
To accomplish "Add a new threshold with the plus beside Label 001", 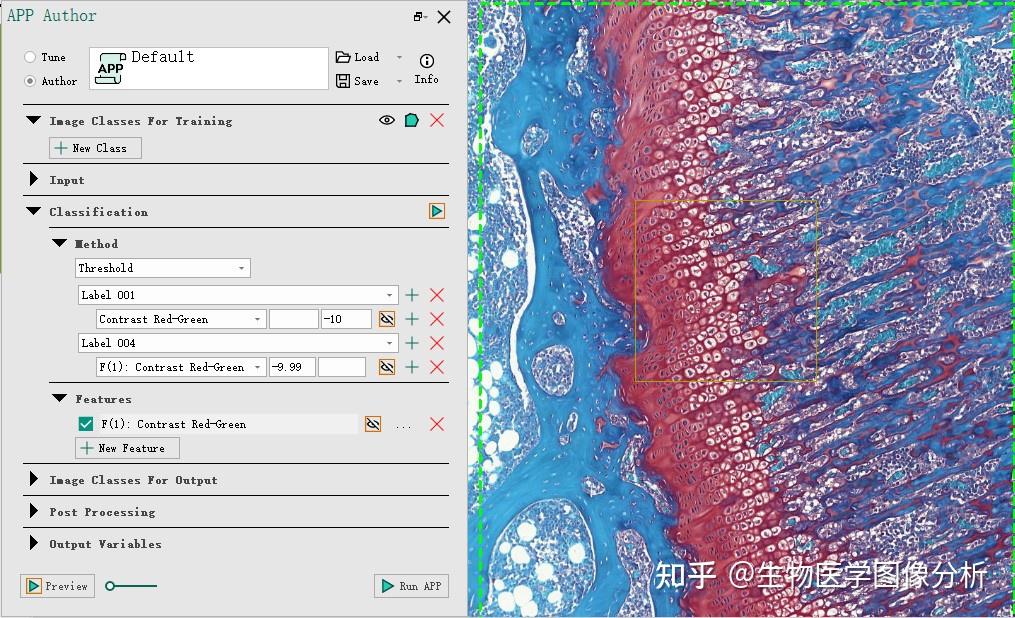I will [411, 294].
